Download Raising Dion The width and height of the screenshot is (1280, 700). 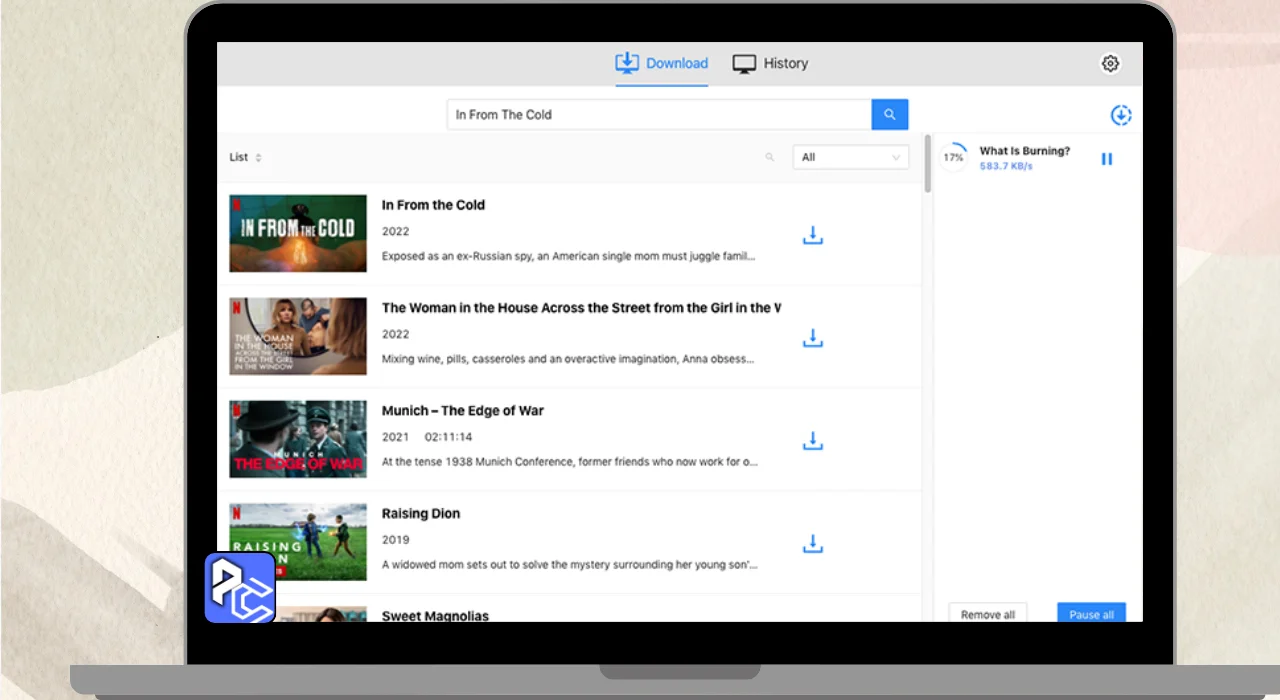coord(813,544)
